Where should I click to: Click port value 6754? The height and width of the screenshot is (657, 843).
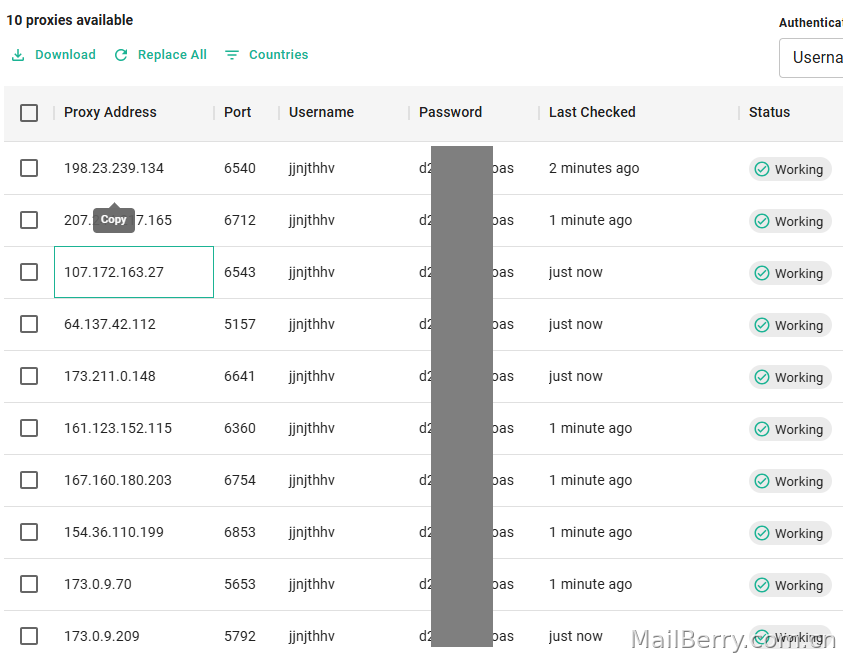(240, 480)
